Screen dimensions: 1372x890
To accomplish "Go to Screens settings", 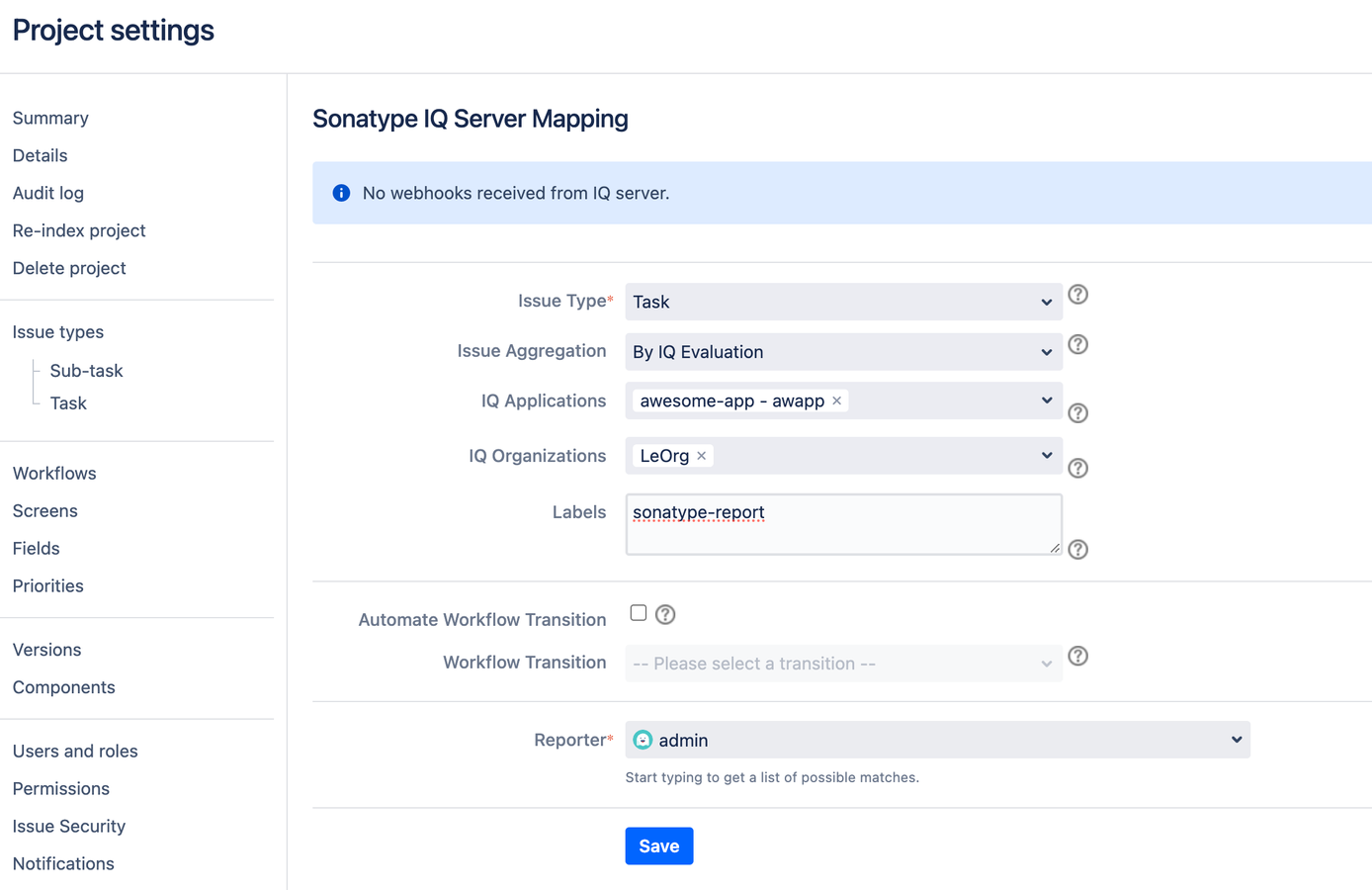I will coord(45,511).
